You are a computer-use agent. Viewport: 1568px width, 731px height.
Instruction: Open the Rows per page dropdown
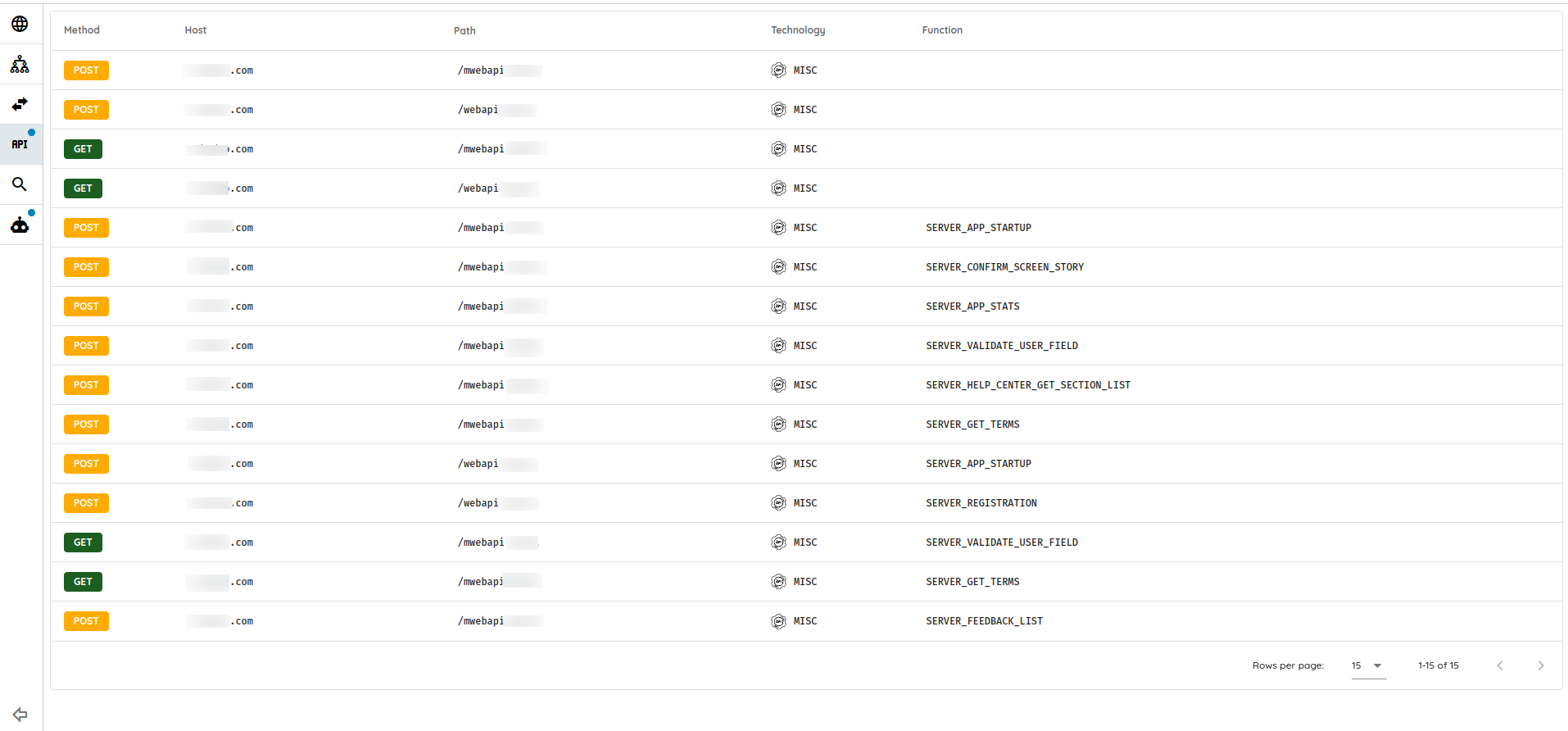click(1368, 665)
